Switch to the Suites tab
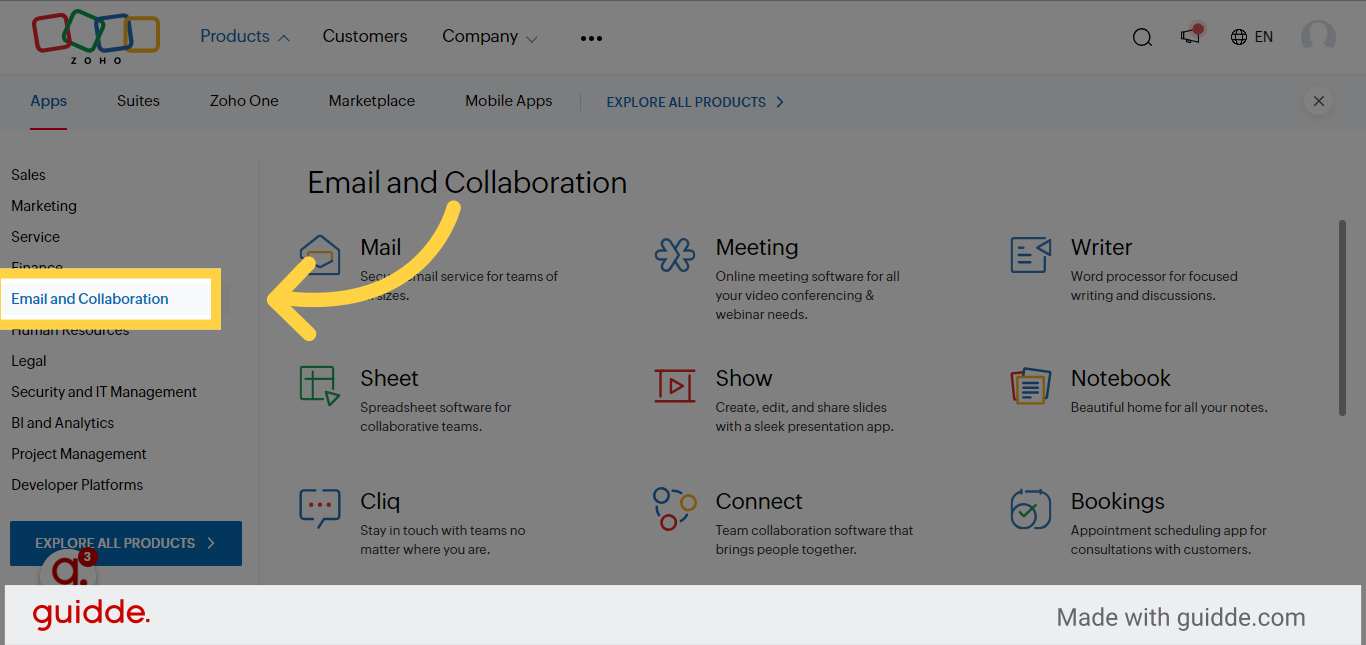1366x645 pixels. coord(138,101)
